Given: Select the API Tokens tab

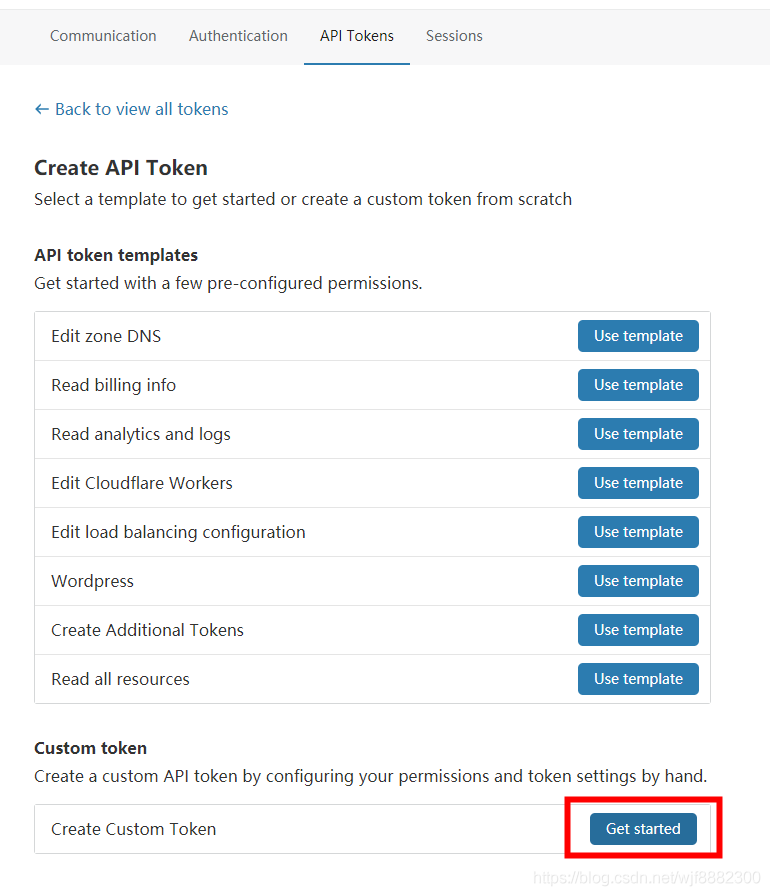Looking at the screenshot, I should pyautogui.click(x=357, y=36).
